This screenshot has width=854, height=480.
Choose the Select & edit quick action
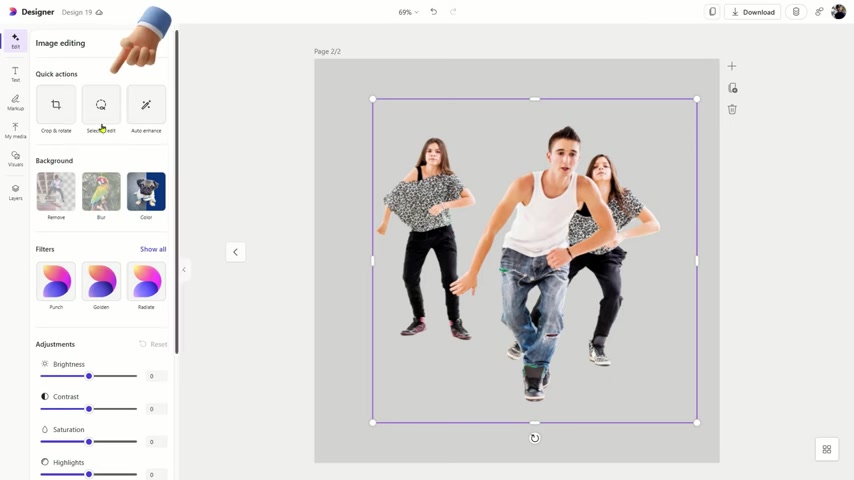(101, 105)
